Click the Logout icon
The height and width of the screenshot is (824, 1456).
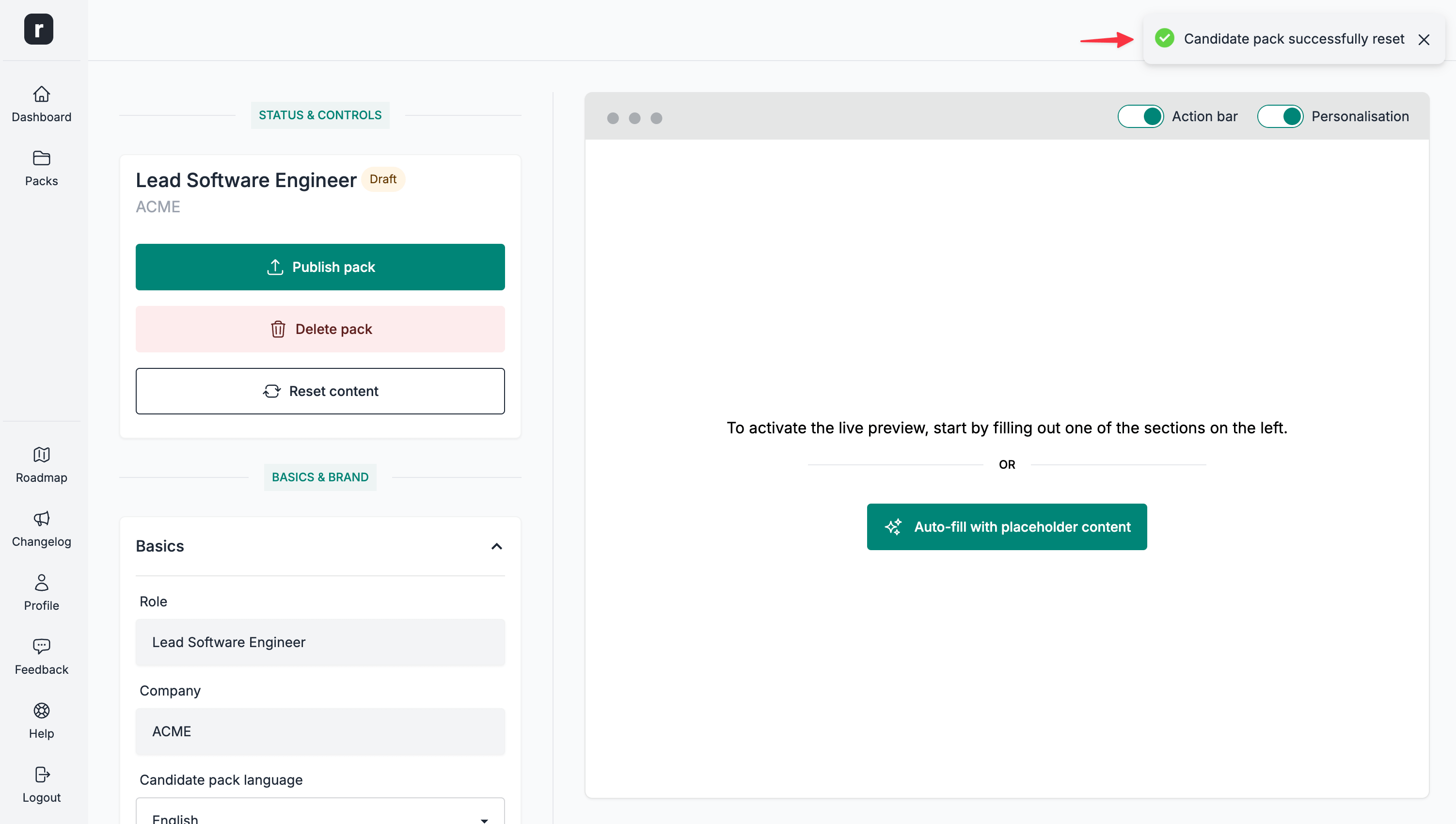(x=41, y=774)
